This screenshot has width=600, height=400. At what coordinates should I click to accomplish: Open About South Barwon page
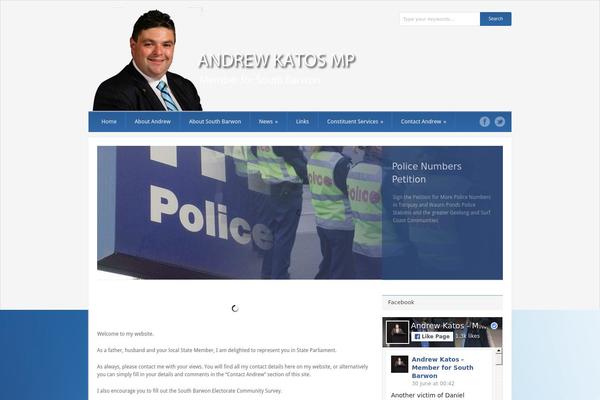tap(215, 122)
